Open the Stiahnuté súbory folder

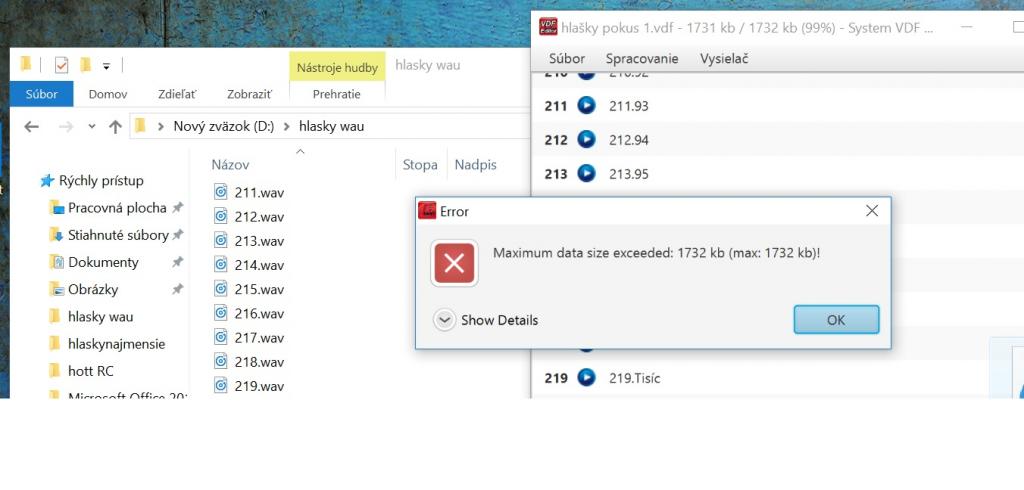coord(117,235)
